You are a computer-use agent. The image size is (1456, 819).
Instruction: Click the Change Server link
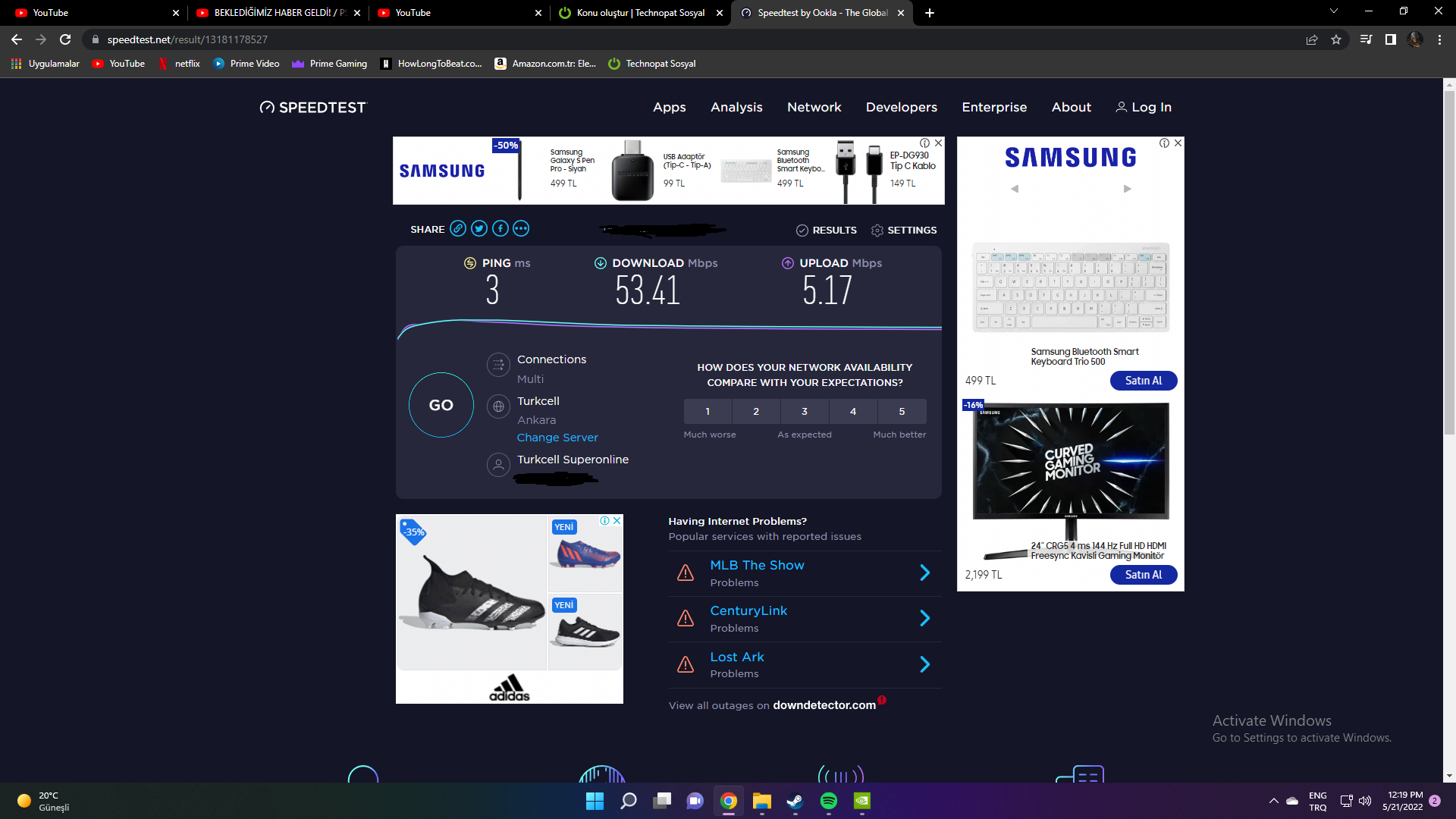pyautogui.click(x=557, y=438)
